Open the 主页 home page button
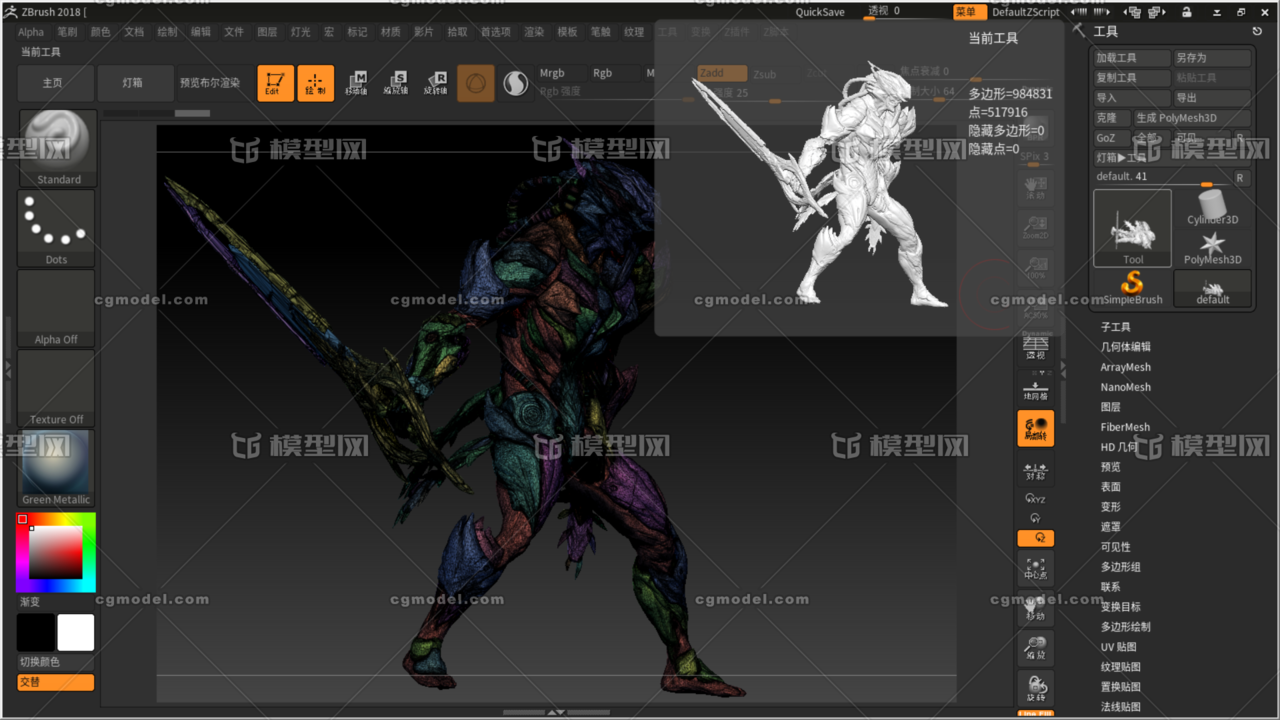The width and height of the screenshot is (1280, 720). tap(53, 83)
